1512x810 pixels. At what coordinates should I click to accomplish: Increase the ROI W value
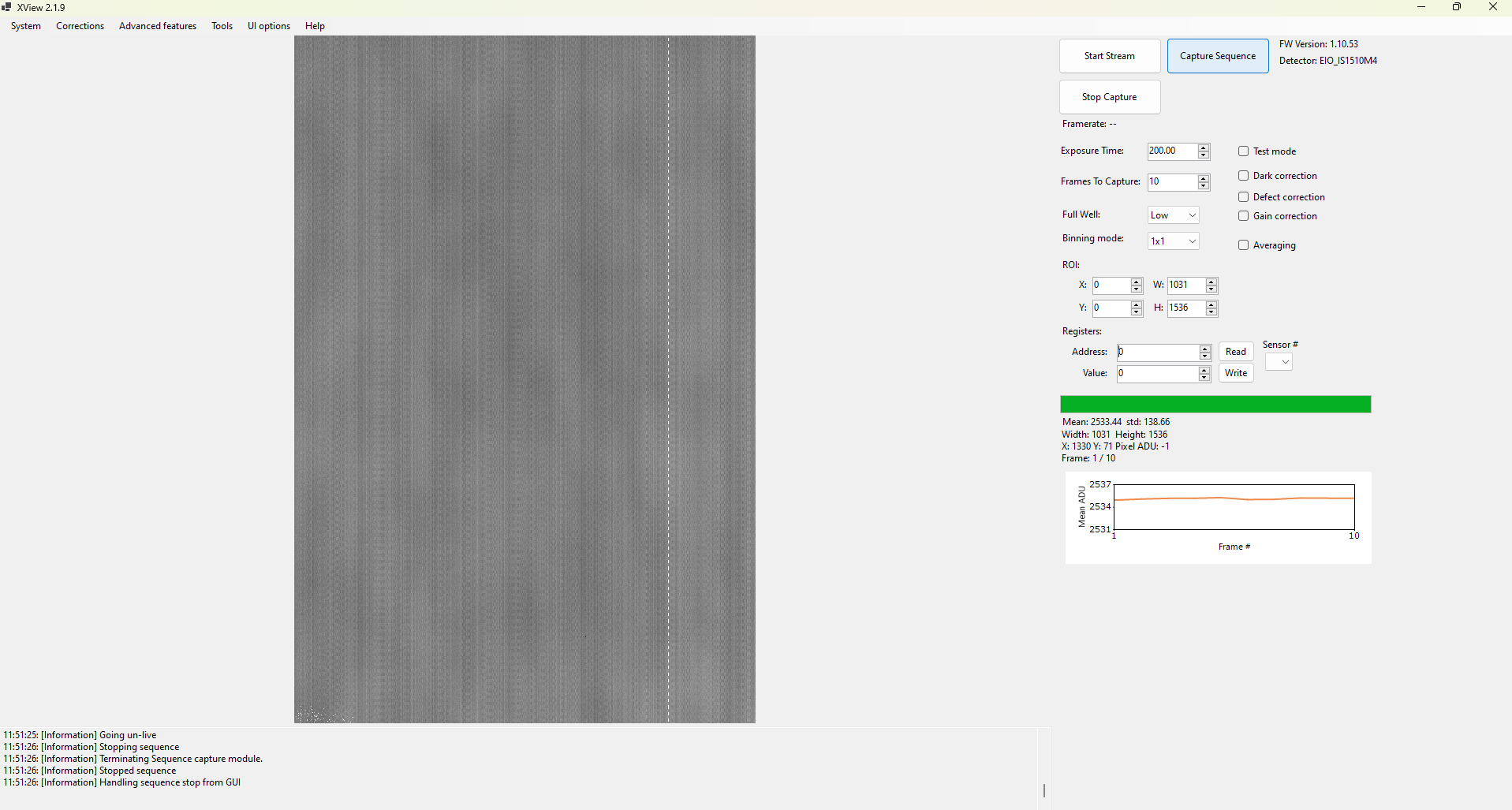1211,282
